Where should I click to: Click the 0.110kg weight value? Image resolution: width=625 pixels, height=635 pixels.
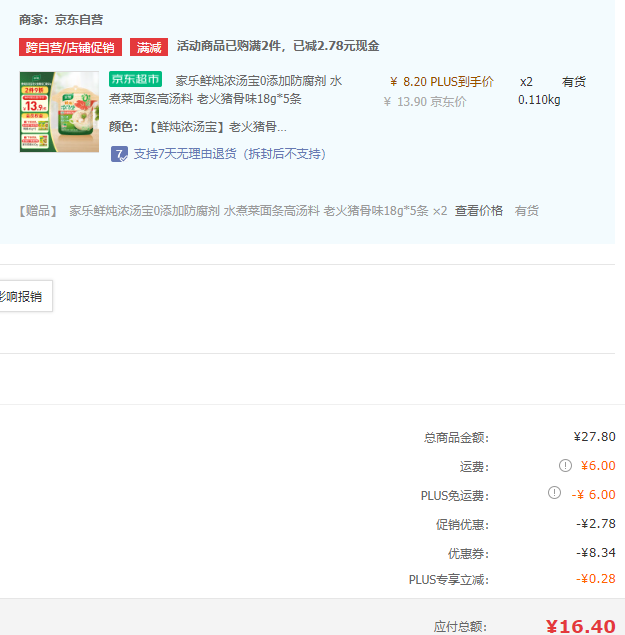pyautogui.click(x=539, y=100)
